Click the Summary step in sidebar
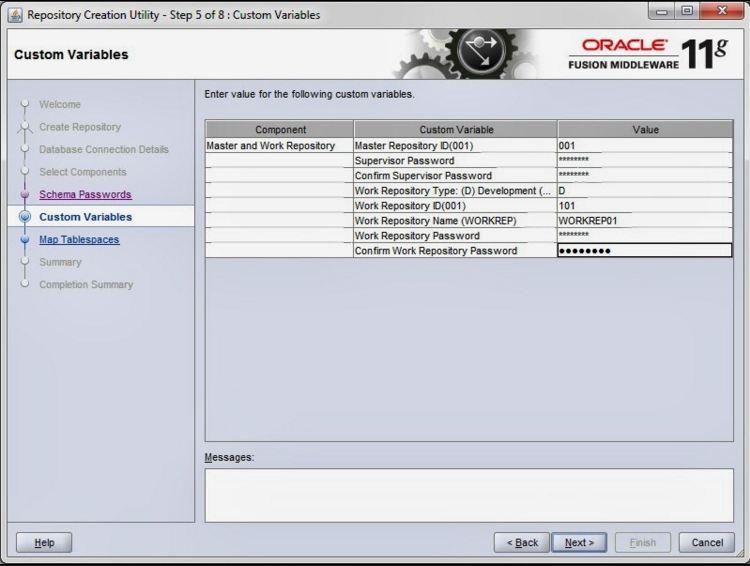The height and width of the screenshot is (566, 750). pos(60,262)
